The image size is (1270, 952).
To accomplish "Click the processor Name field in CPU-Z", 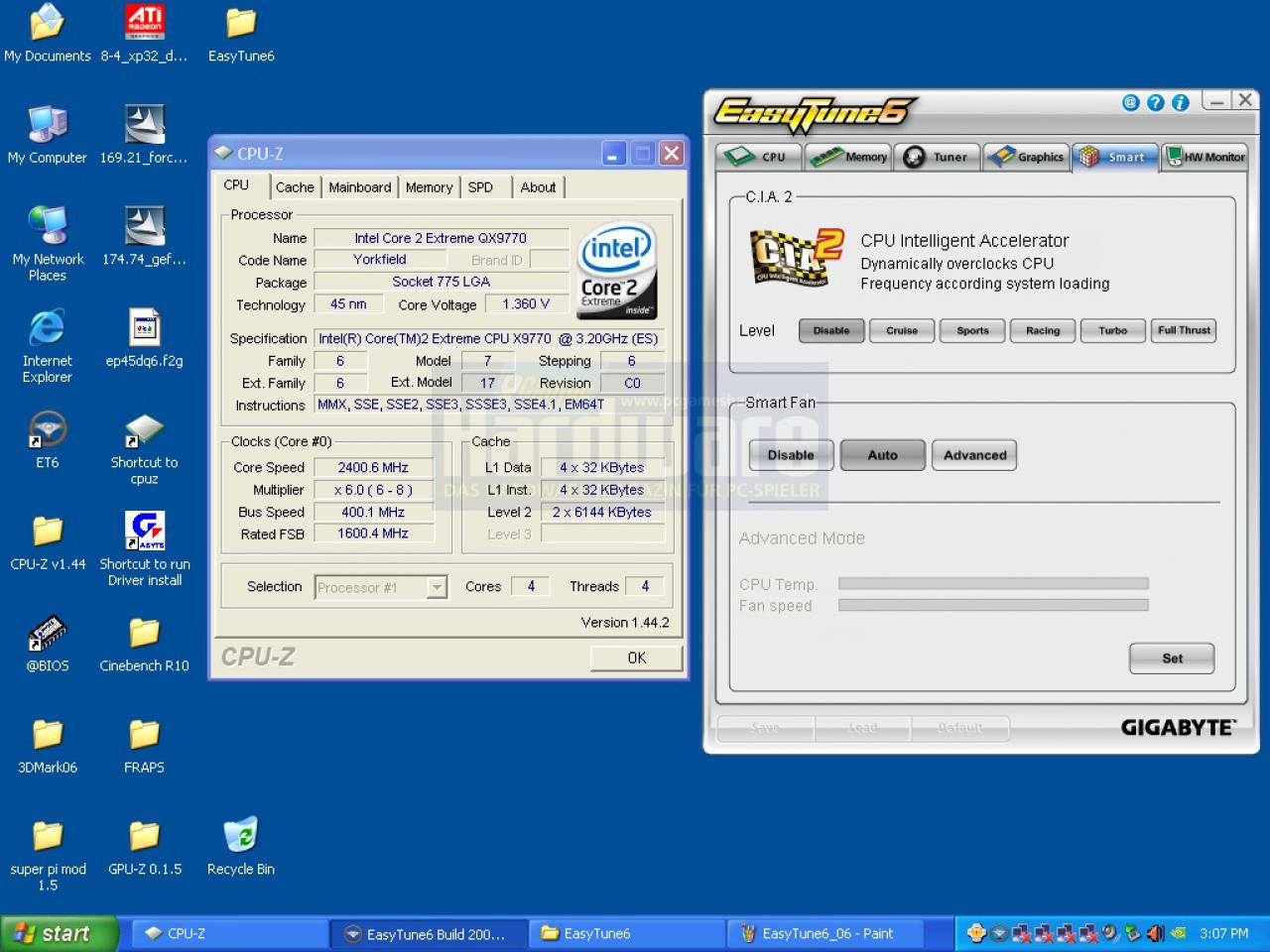I will coord(442,238).
